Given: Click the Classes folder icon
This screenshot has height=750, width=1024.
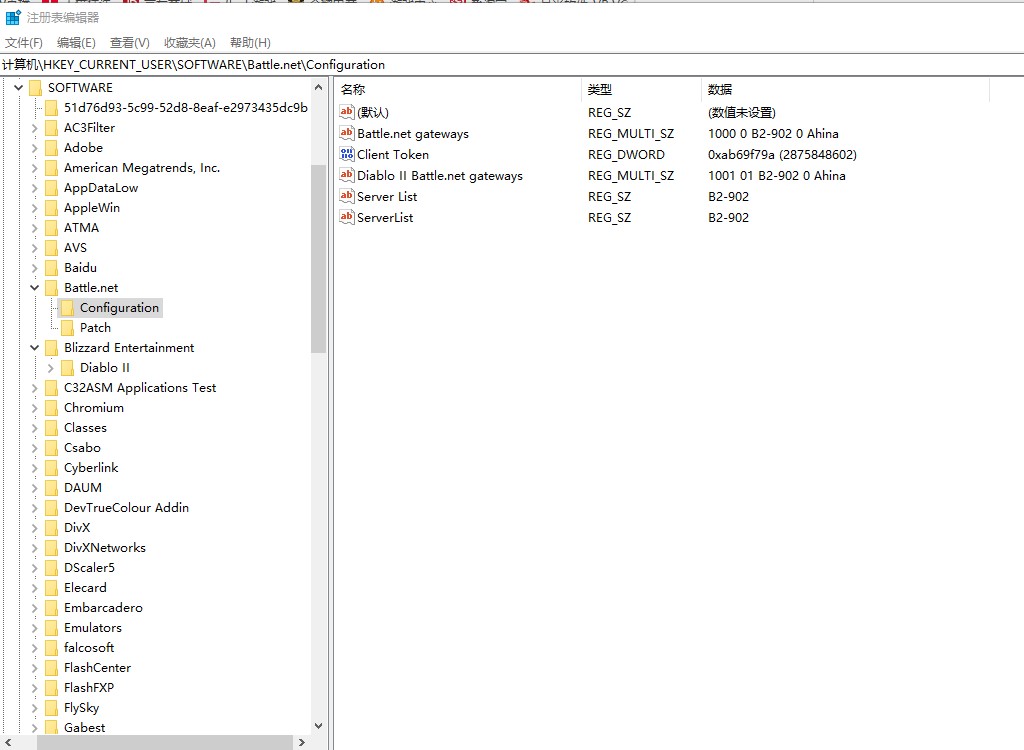Looking at the screenshot, I should tap(52, 428).
